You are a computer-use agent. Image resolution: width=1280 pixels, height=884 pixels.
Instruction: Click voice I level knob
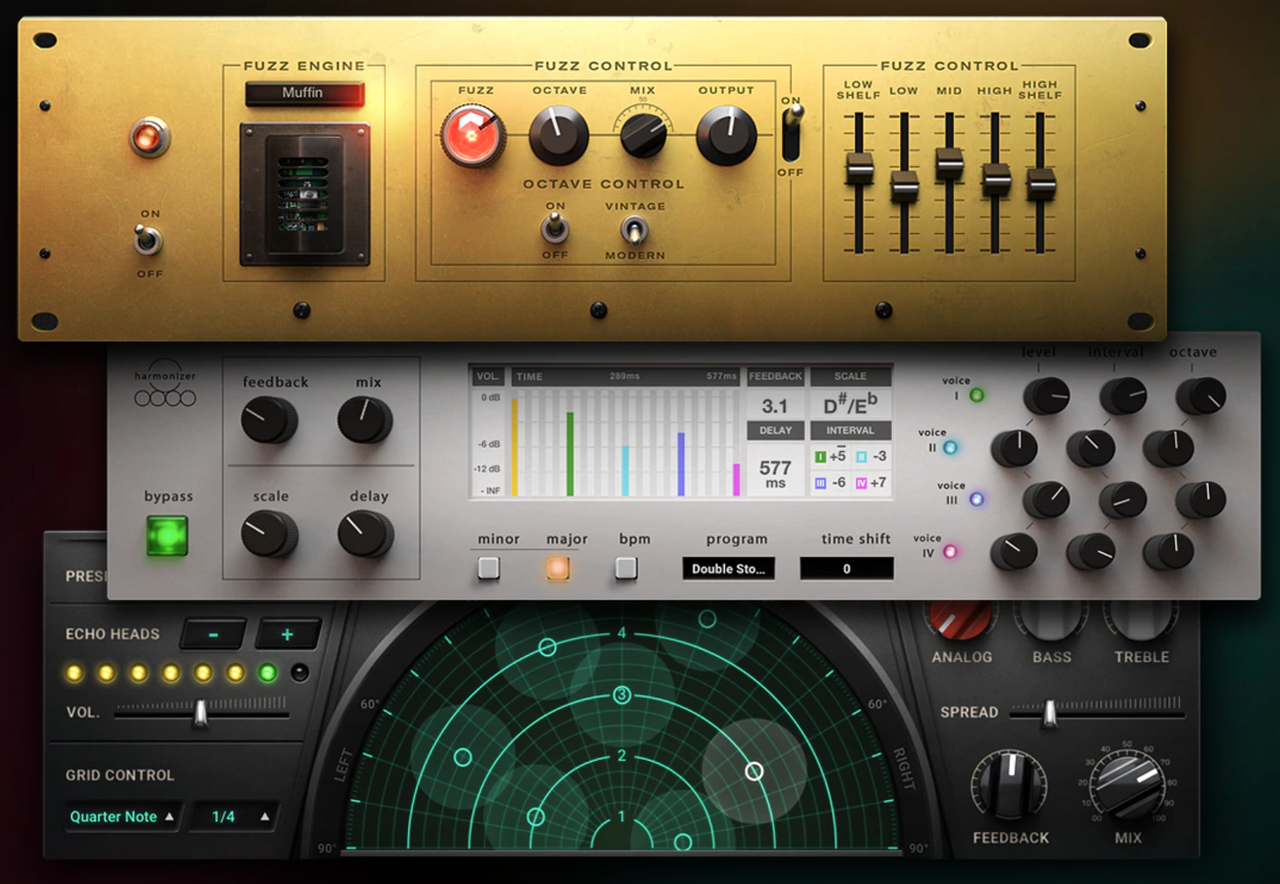[x=1046, y=396]
